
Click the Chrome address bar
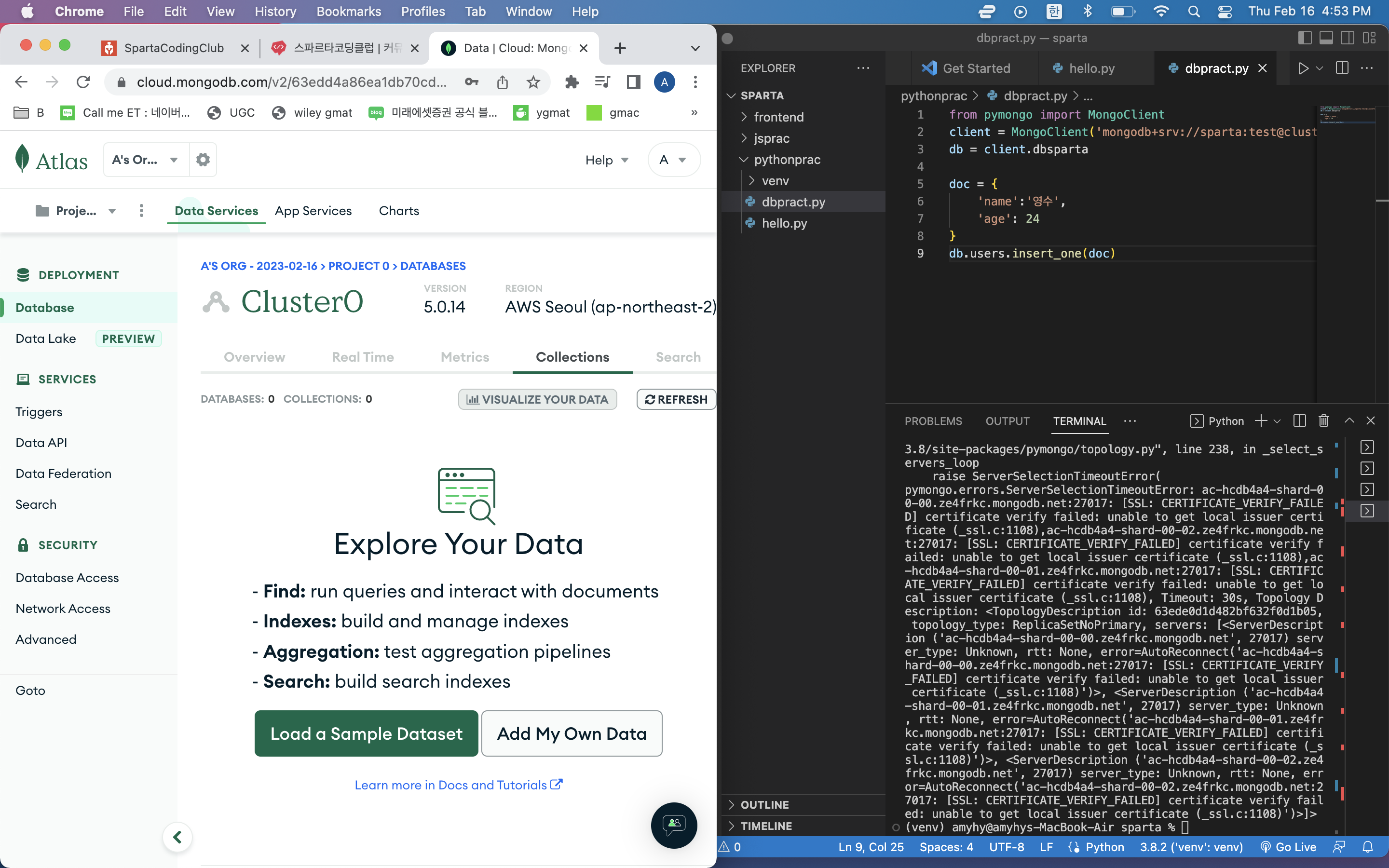click(x=292, y=82)
